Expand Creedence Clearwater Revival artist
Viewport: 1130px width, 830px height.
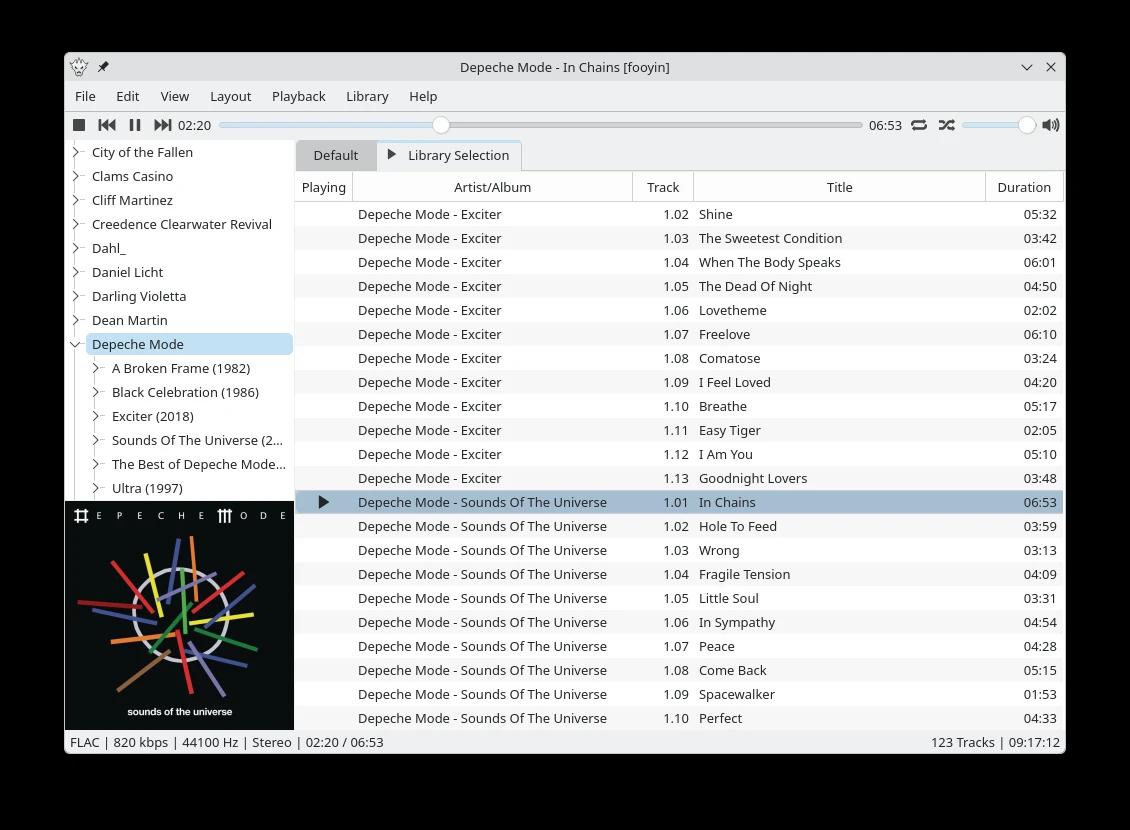click(75, 224)
